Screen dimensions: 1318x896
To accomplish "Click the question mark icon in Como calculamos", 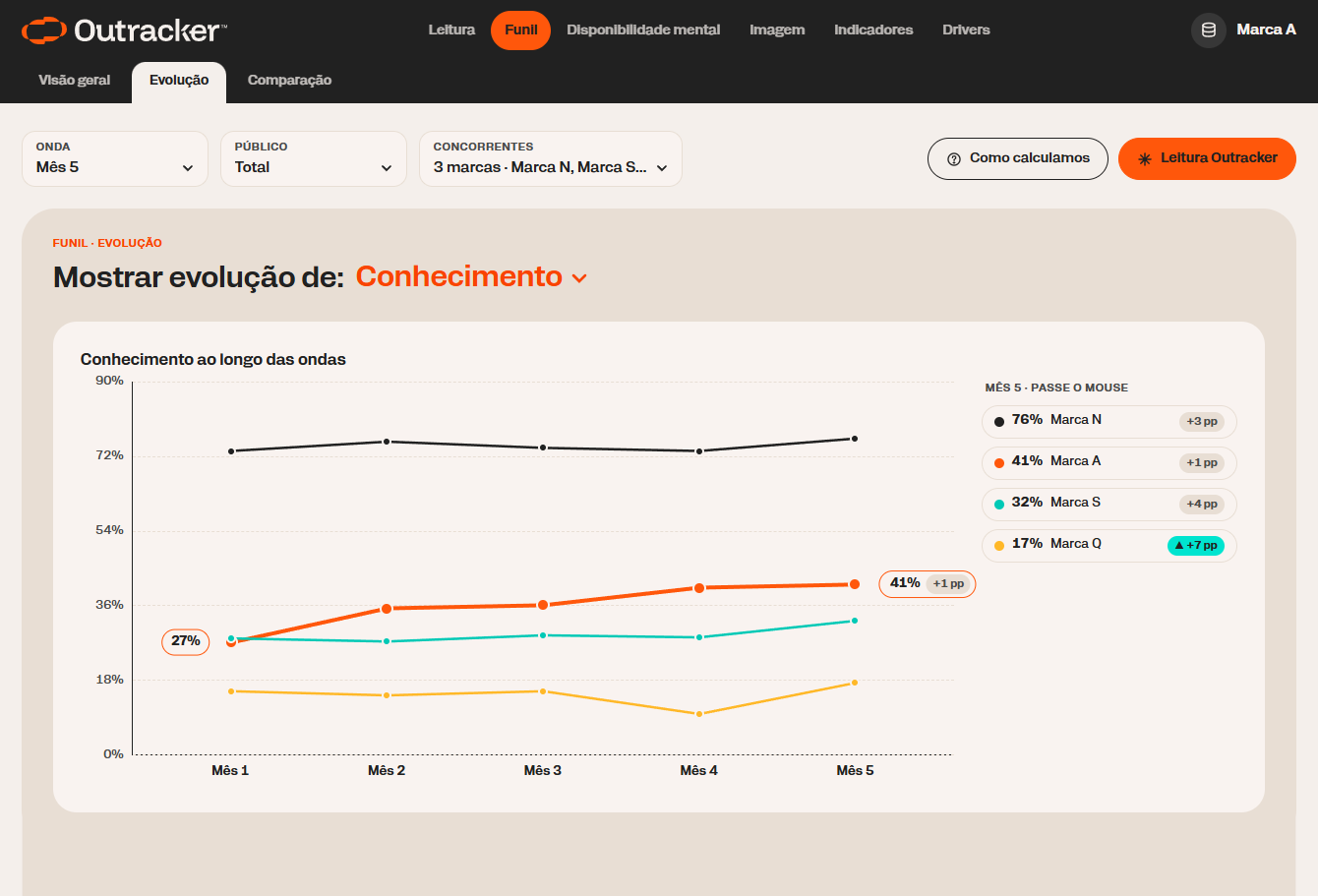I will (x=953, y=159).
